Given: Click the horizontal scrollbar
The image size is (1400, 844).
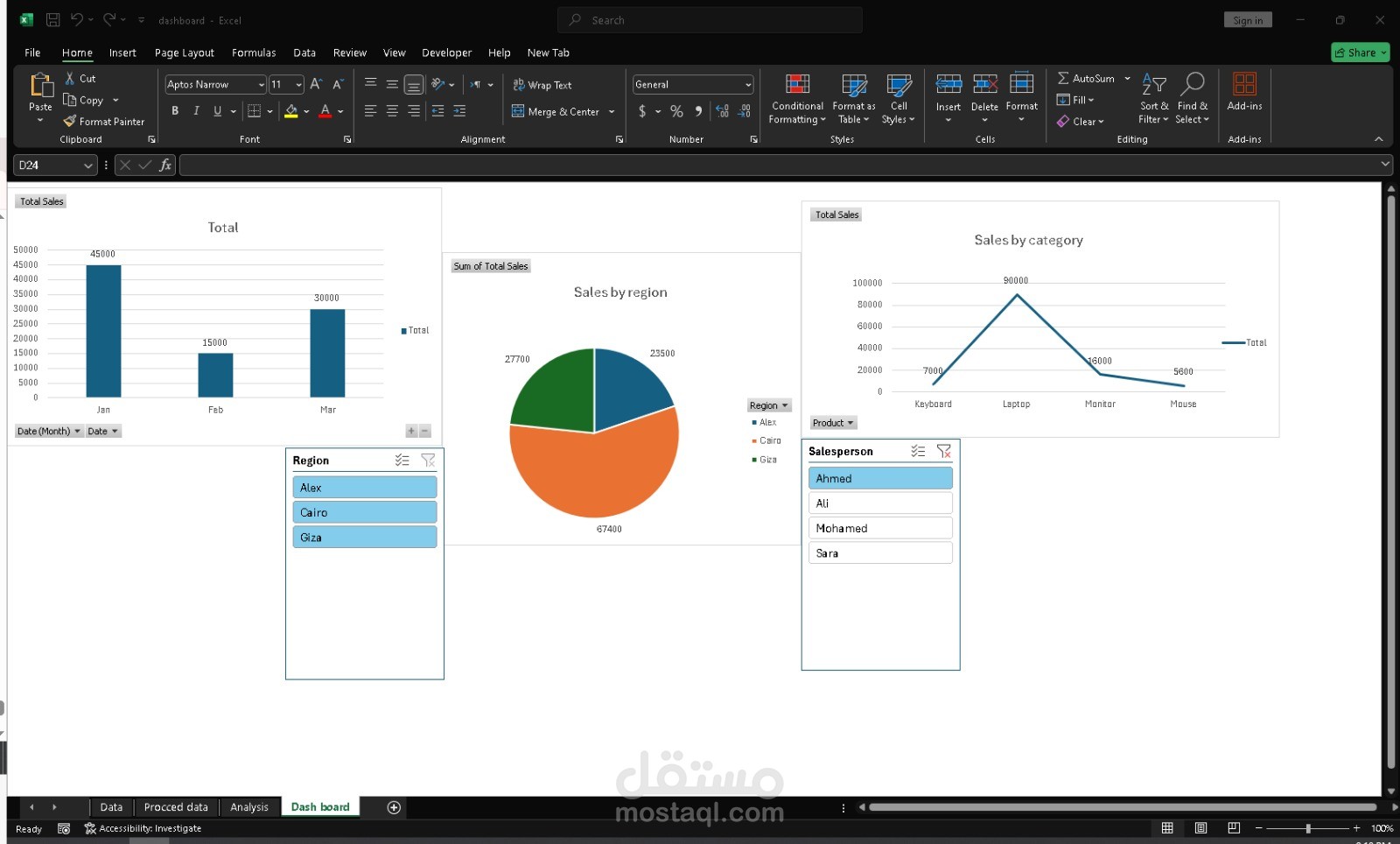Looking at the screenshot, I should point(1123,807).
